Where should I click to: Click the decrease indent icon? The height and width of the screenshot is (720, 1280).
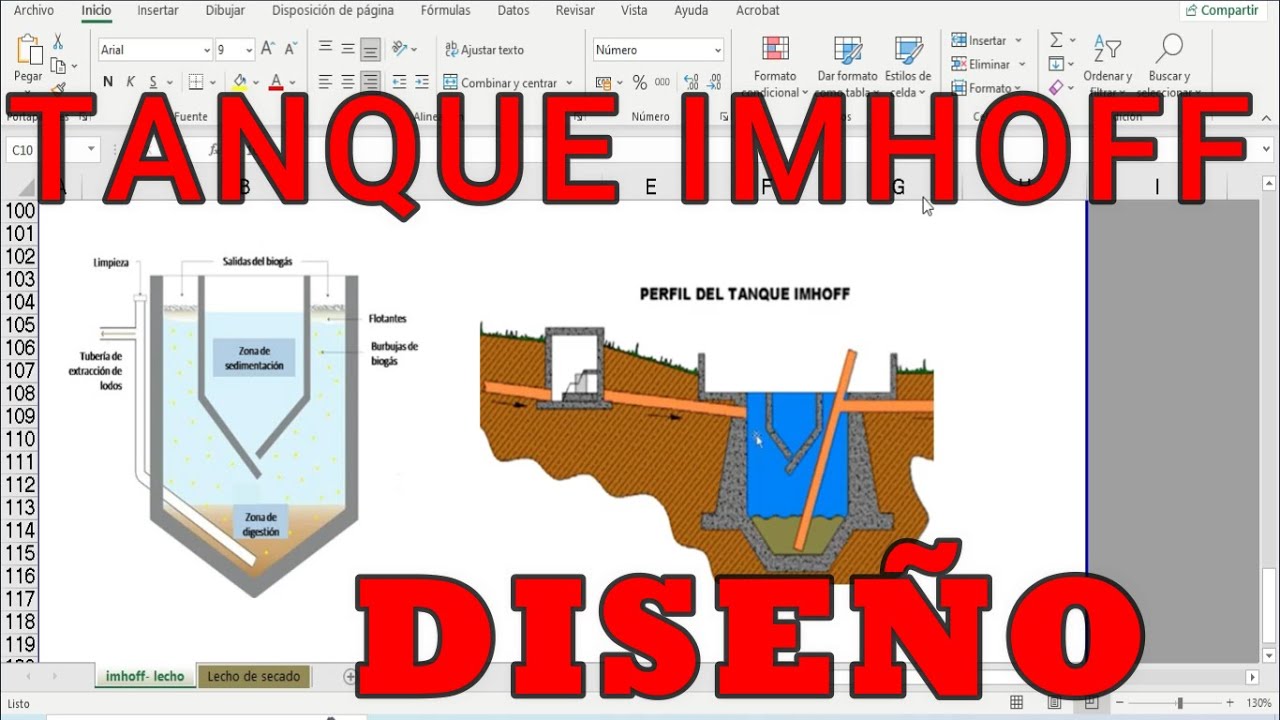(x=399, y=82)
